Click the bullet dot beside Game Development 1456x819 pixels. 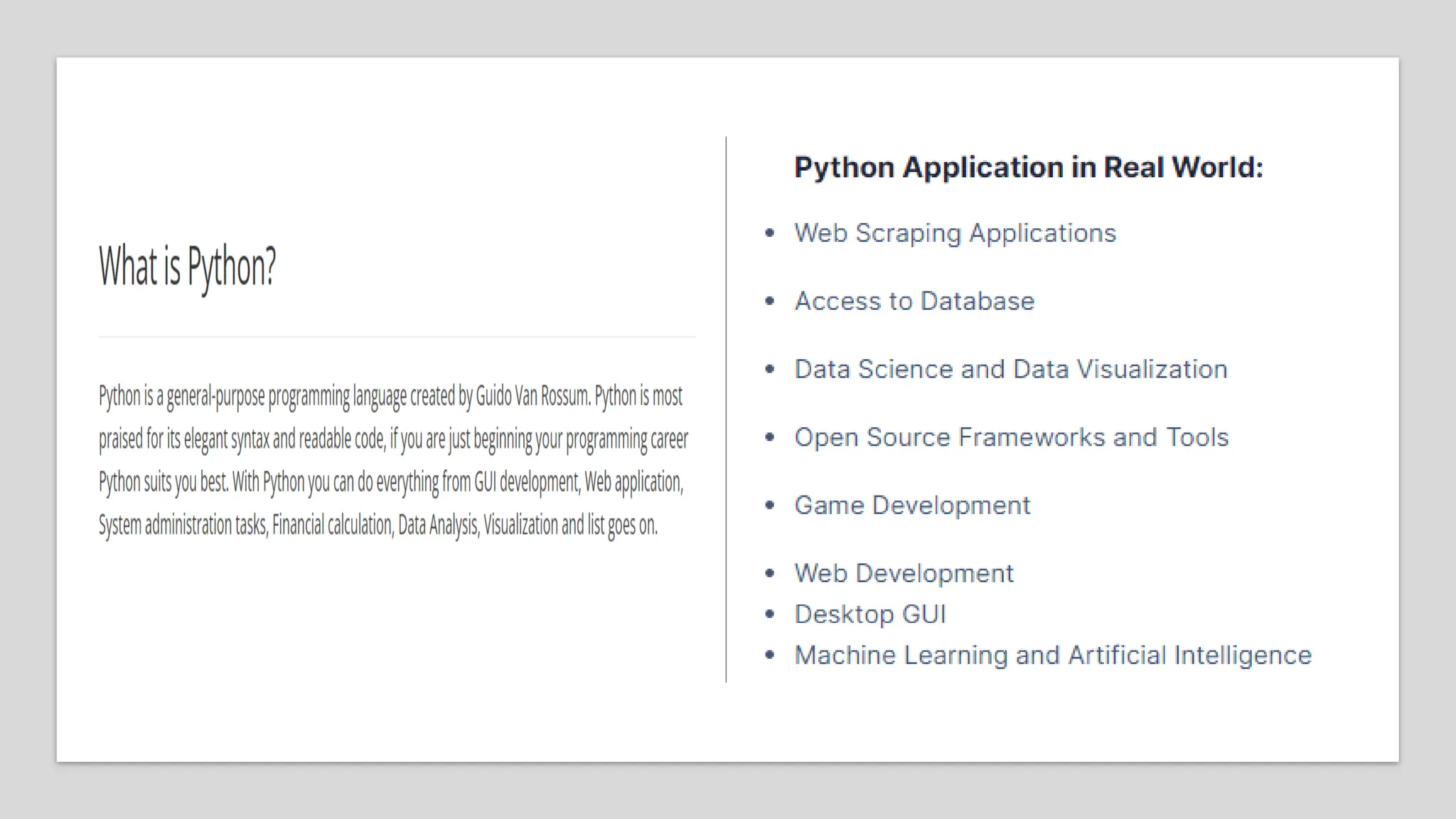point(769,505)
